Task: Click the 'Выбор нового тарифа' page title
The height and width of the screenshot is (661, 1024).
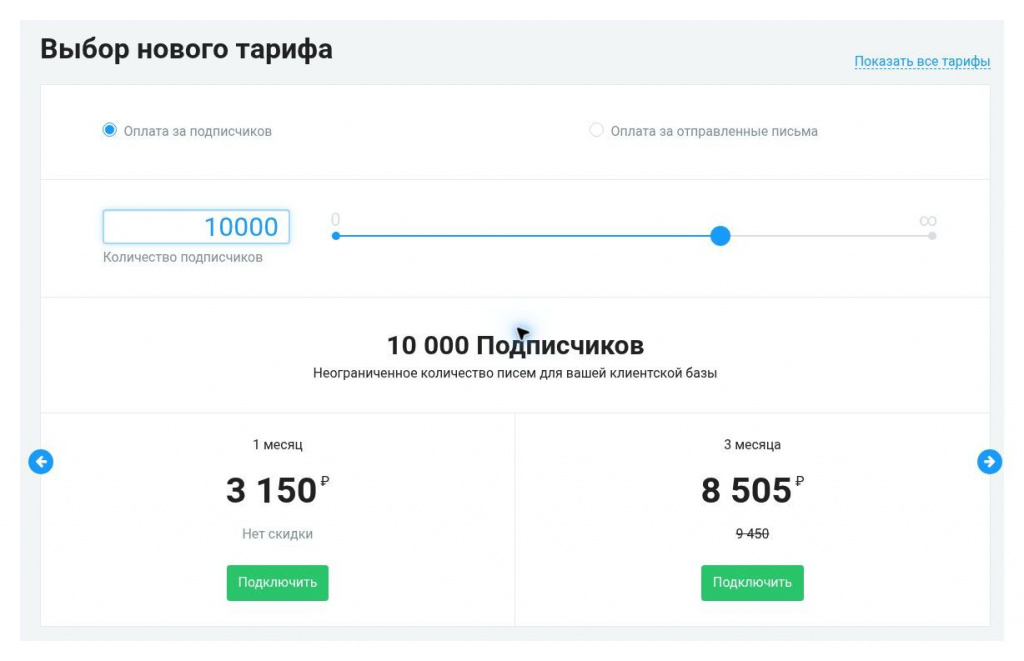Action: [187, 50]
